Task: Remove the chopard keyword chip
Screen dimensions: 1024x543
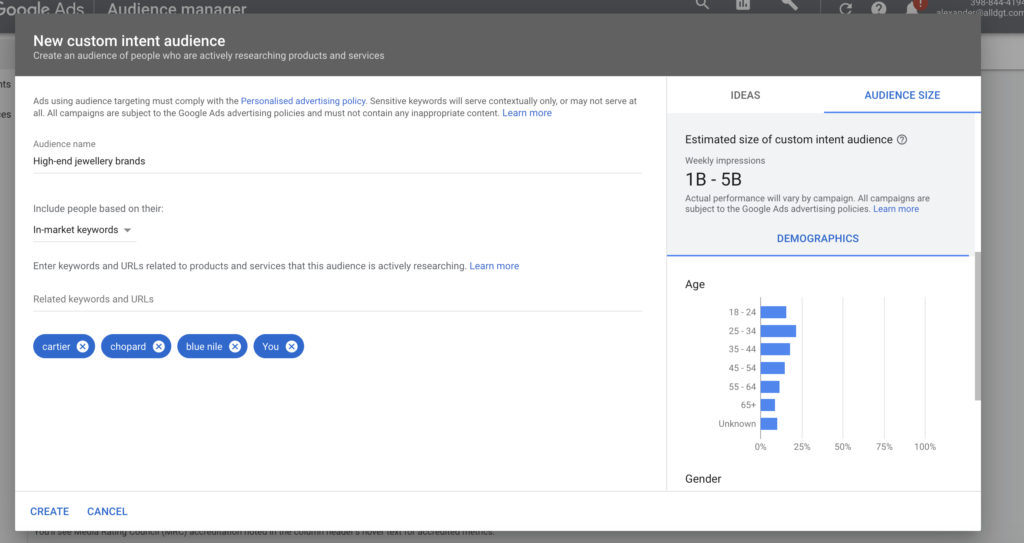Action: [159, 346]
